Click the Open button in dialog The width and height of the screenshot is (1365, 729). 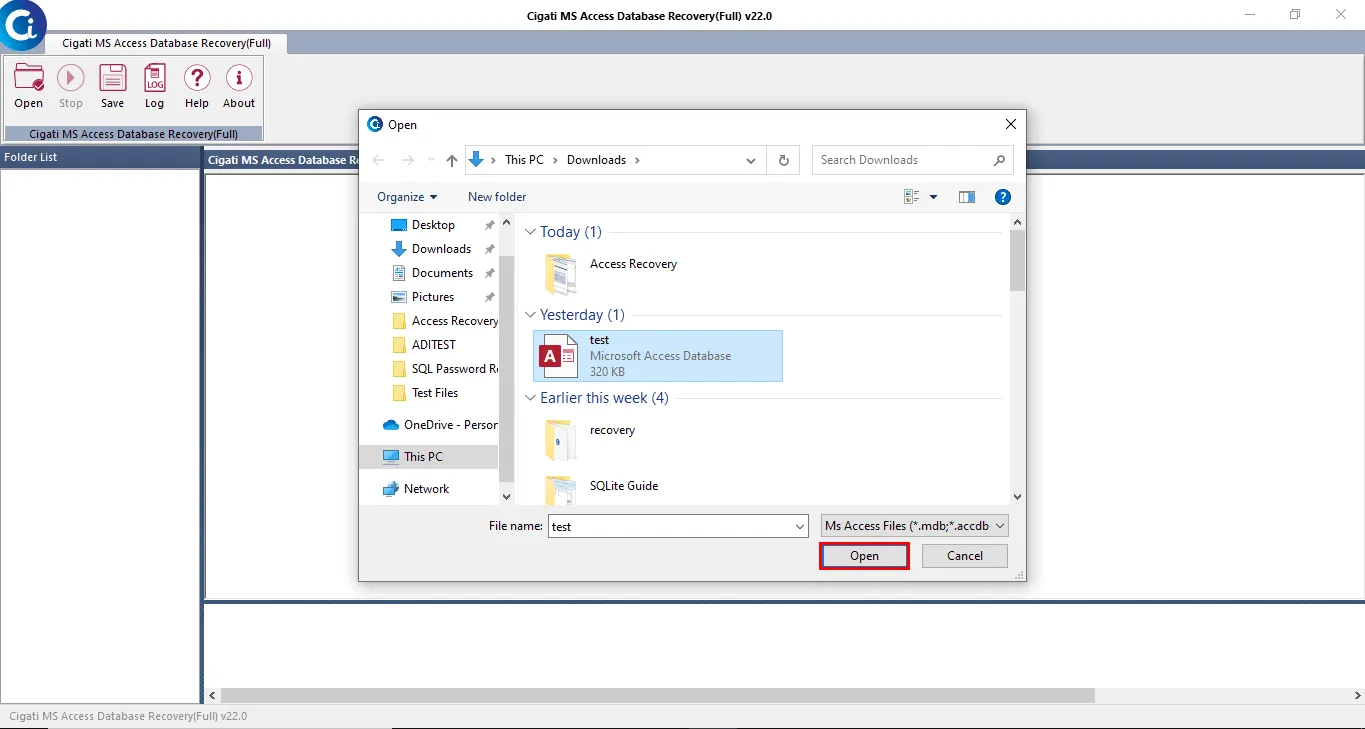[x=864, y=556]
